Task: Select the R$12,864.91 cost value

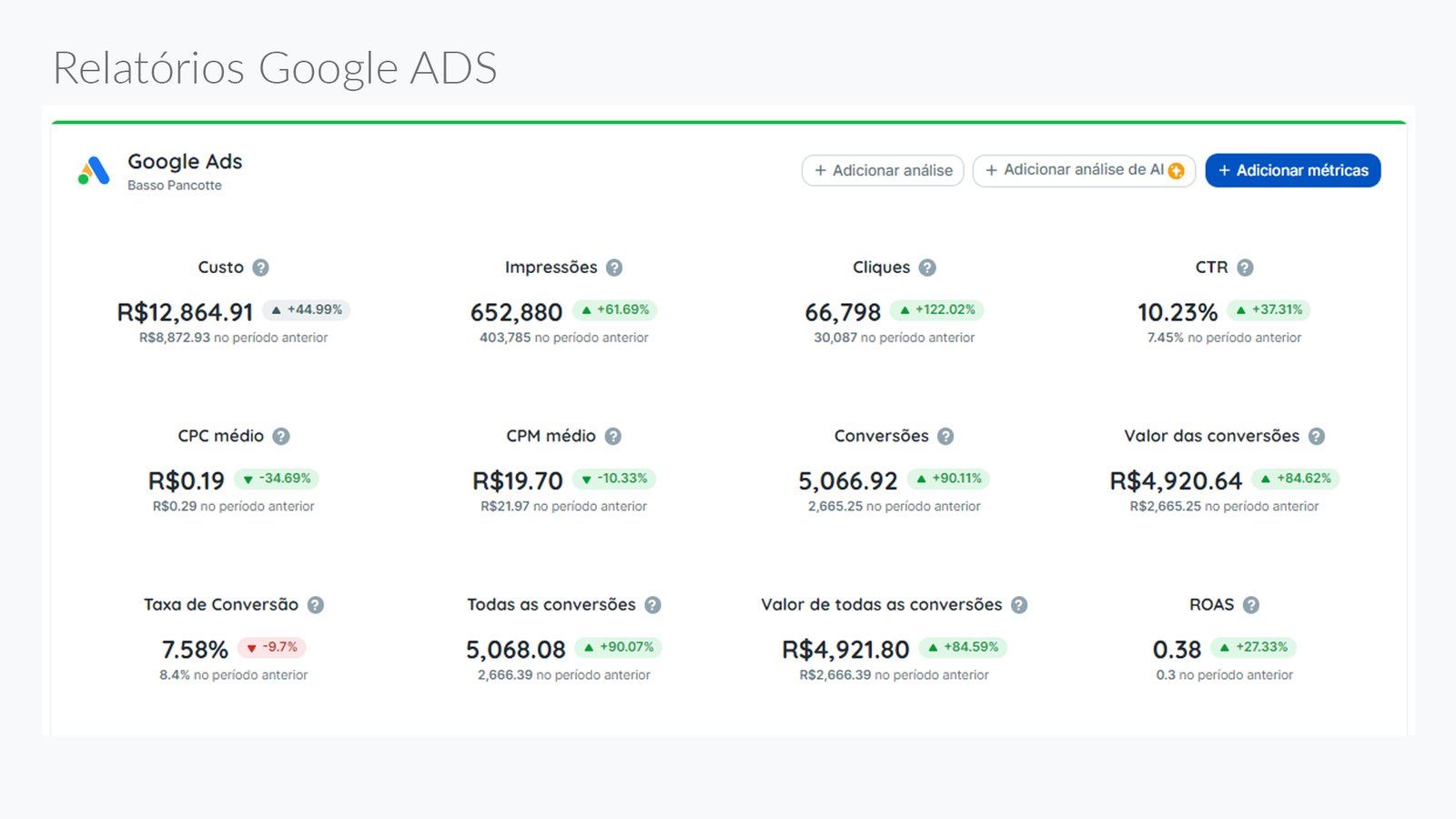Action: click(x=185, y=313)
